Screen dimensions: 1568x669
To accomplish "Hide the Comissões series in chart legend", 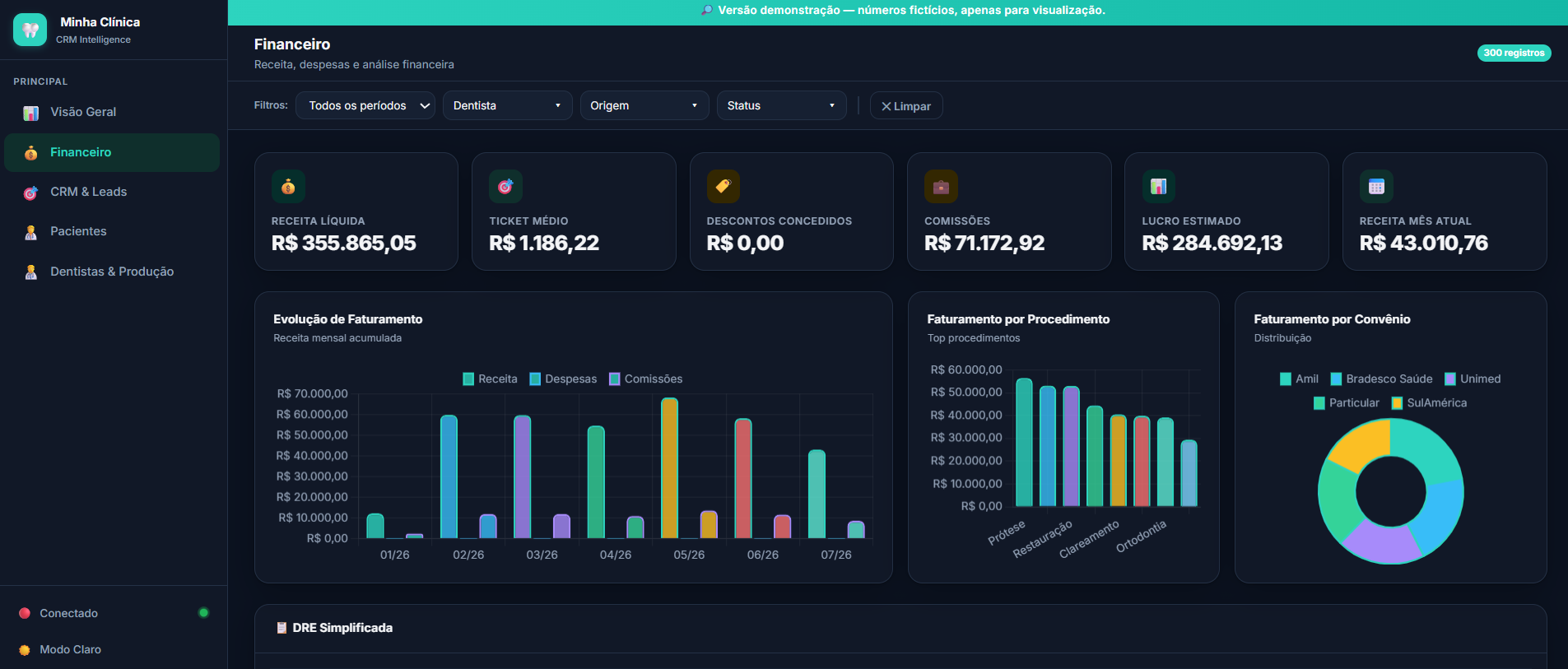I will [x=646, y=379].
